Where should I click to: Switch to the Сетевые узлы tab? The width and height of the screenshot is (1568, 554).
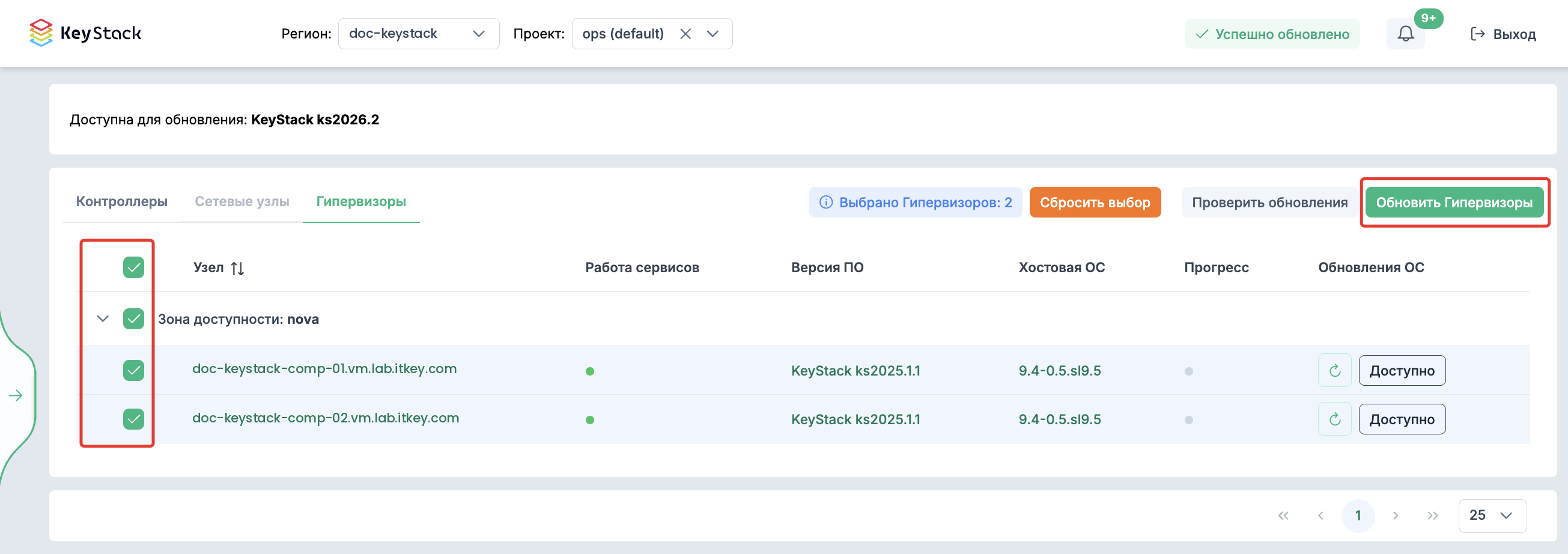pos(242,201)
